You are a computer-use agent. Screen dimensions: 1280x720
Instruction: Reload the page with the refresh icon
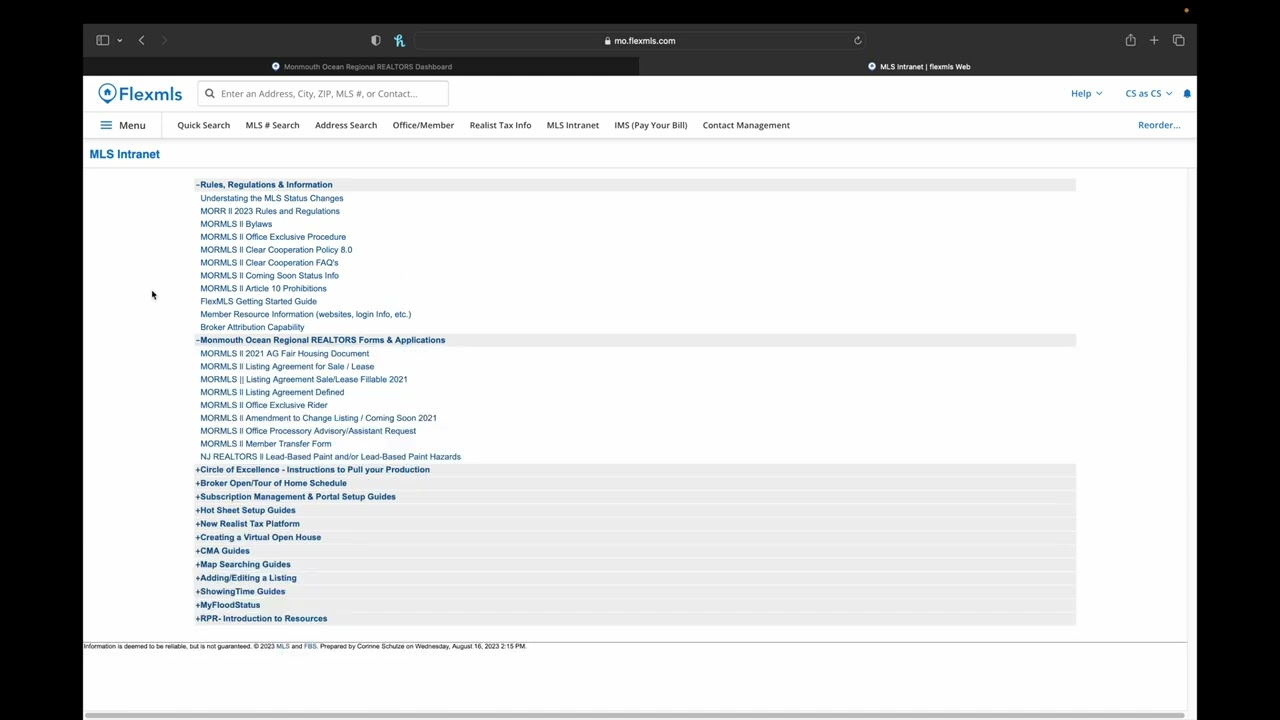point(857,41)
